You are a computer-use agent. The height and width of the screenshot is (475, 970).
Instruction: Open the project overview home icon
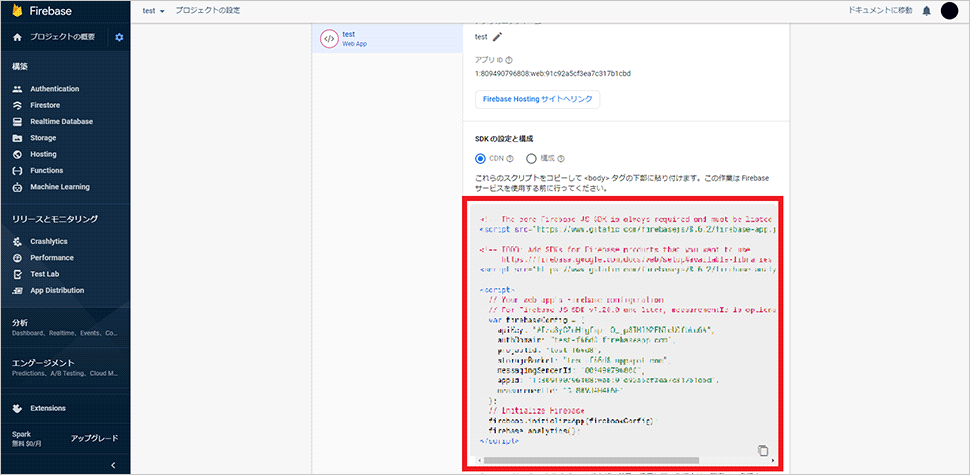[x=17, y=37]
